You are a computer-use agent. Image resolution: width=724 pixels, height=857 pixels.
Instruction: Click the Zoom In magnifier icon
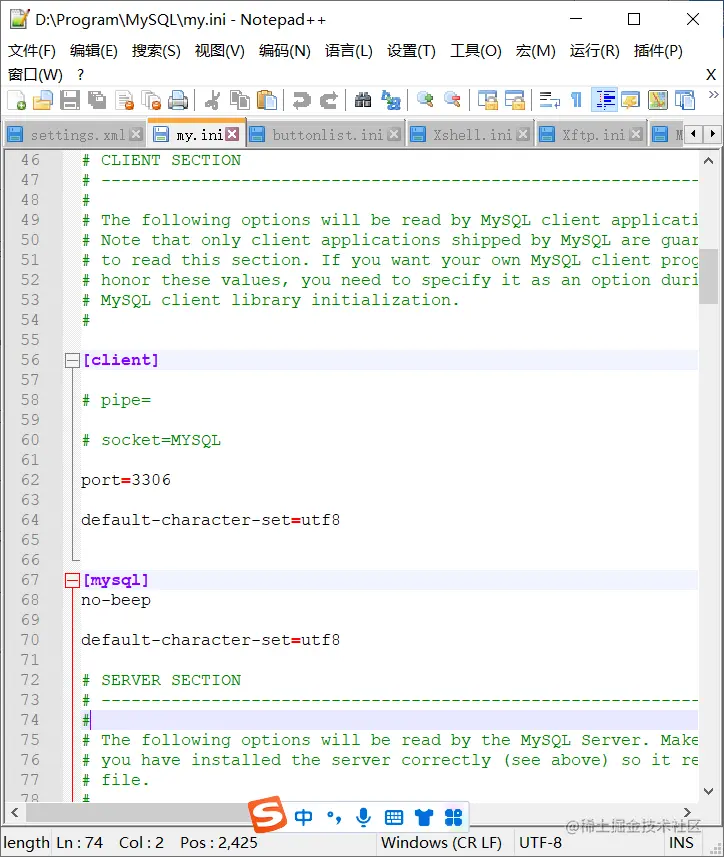pyautogui.click(x=425, y=101)
